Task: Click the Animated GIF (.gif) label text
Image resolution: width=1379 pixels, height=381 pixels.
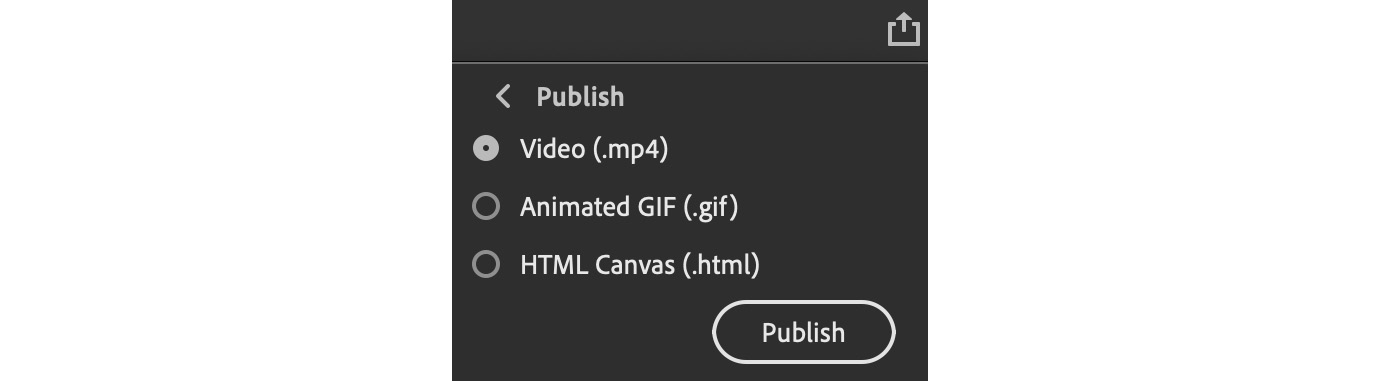Action: pyautogui.click(x=629, y=207)
